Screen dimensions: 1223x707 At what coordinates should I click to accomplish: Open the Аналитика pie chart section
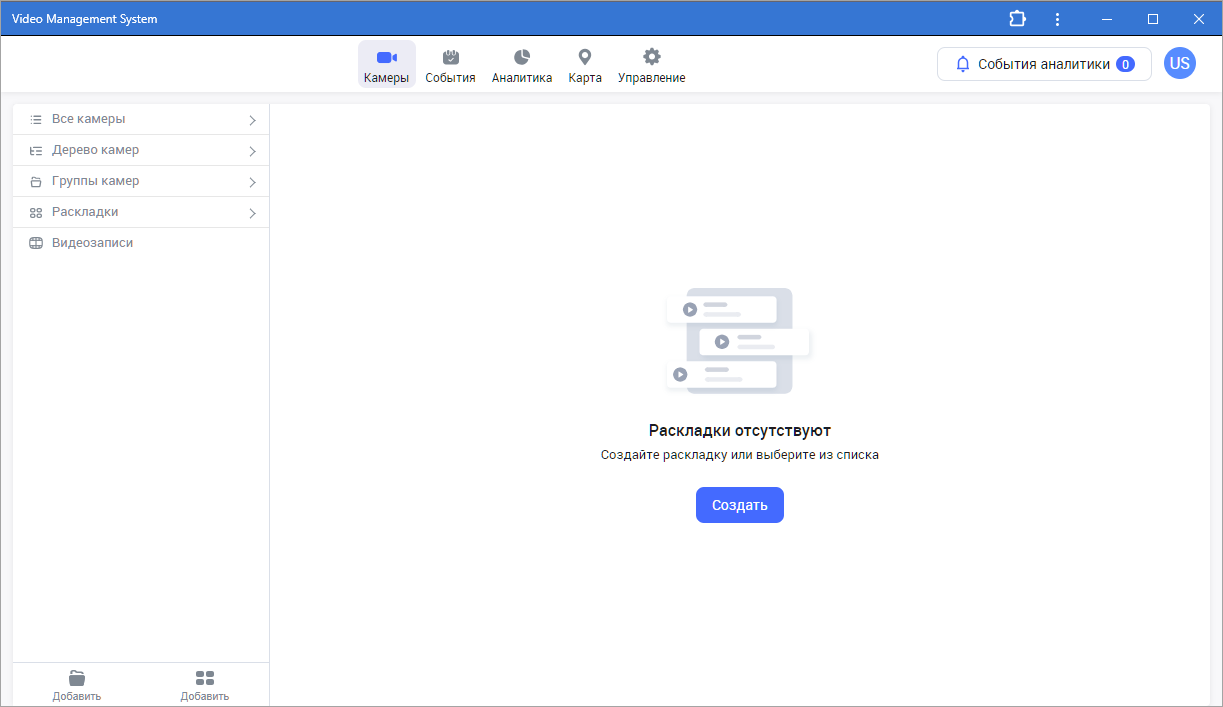[521, 65]
